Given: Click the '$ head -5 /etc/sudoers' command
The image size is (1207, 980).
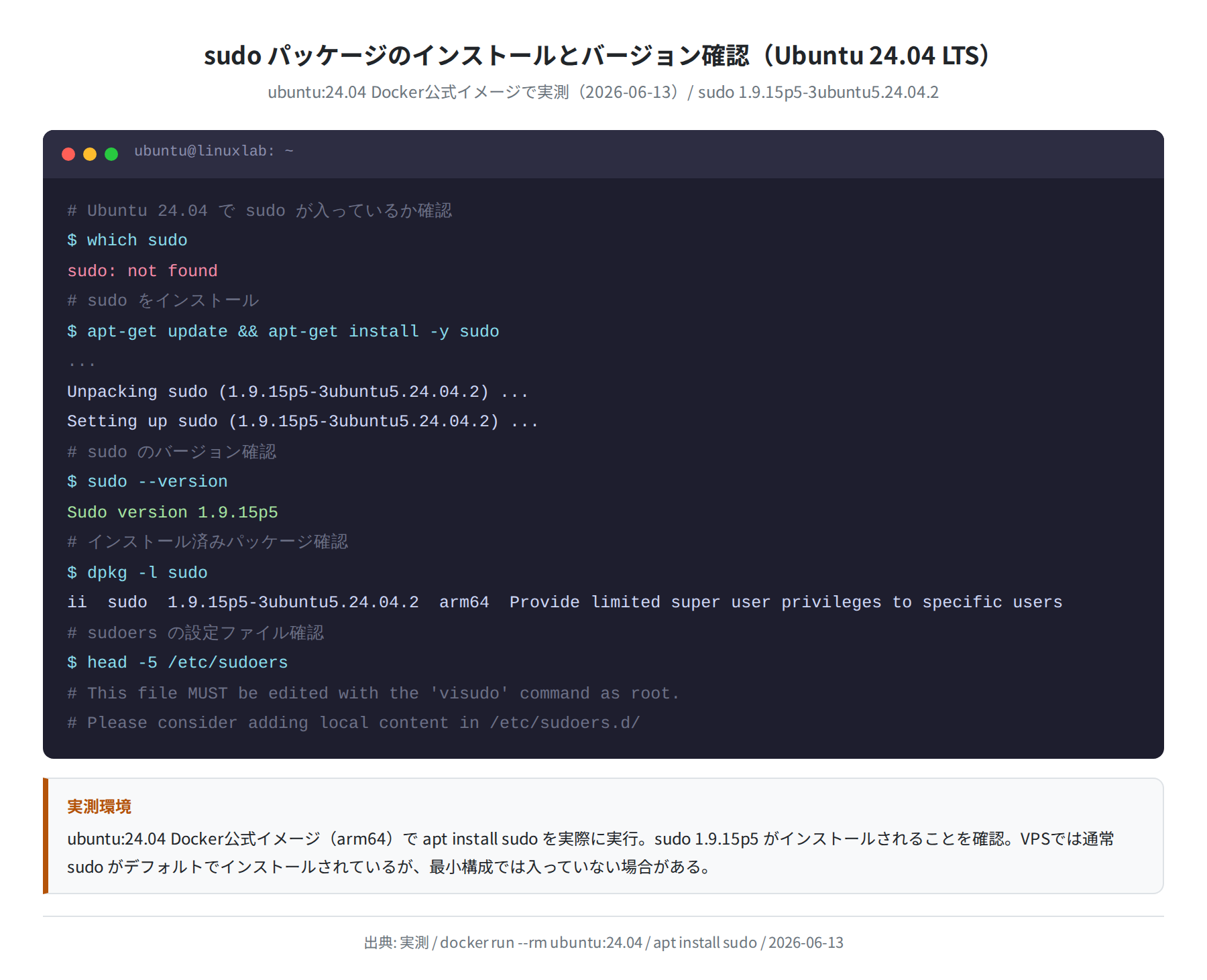Looking at the screenshot, I should click(x=178, y=662).
